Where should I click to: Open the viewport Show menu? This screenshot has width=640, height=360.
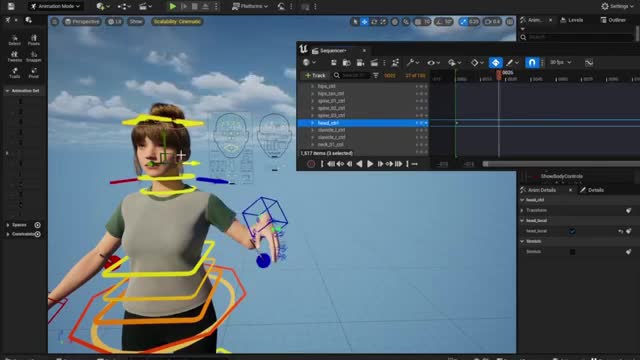136,22
